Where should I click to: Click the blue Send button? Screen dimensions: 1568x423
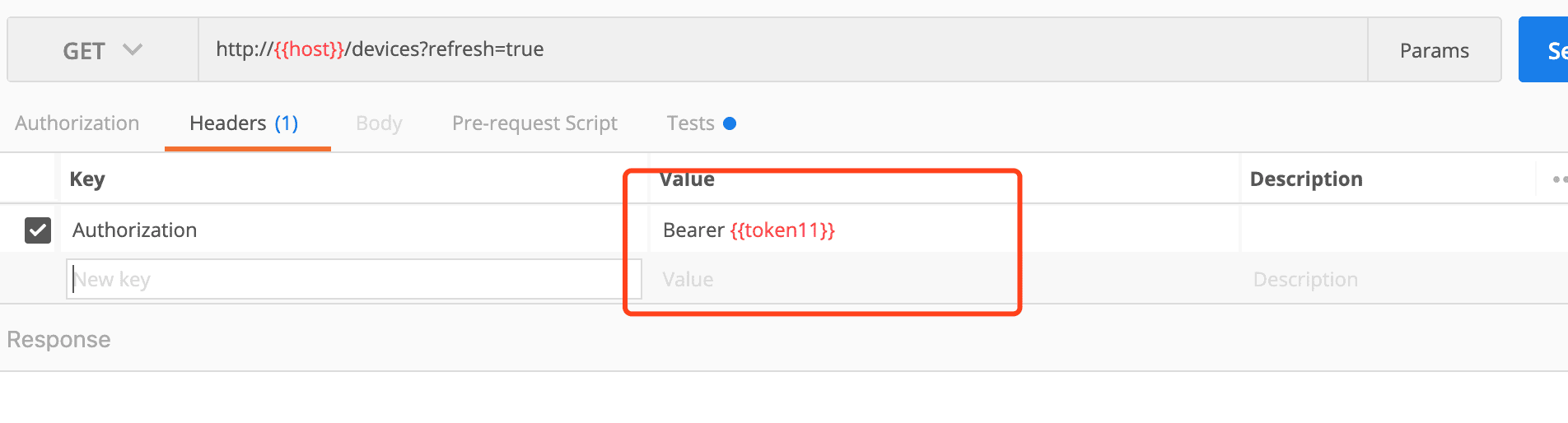point(1544,50)
